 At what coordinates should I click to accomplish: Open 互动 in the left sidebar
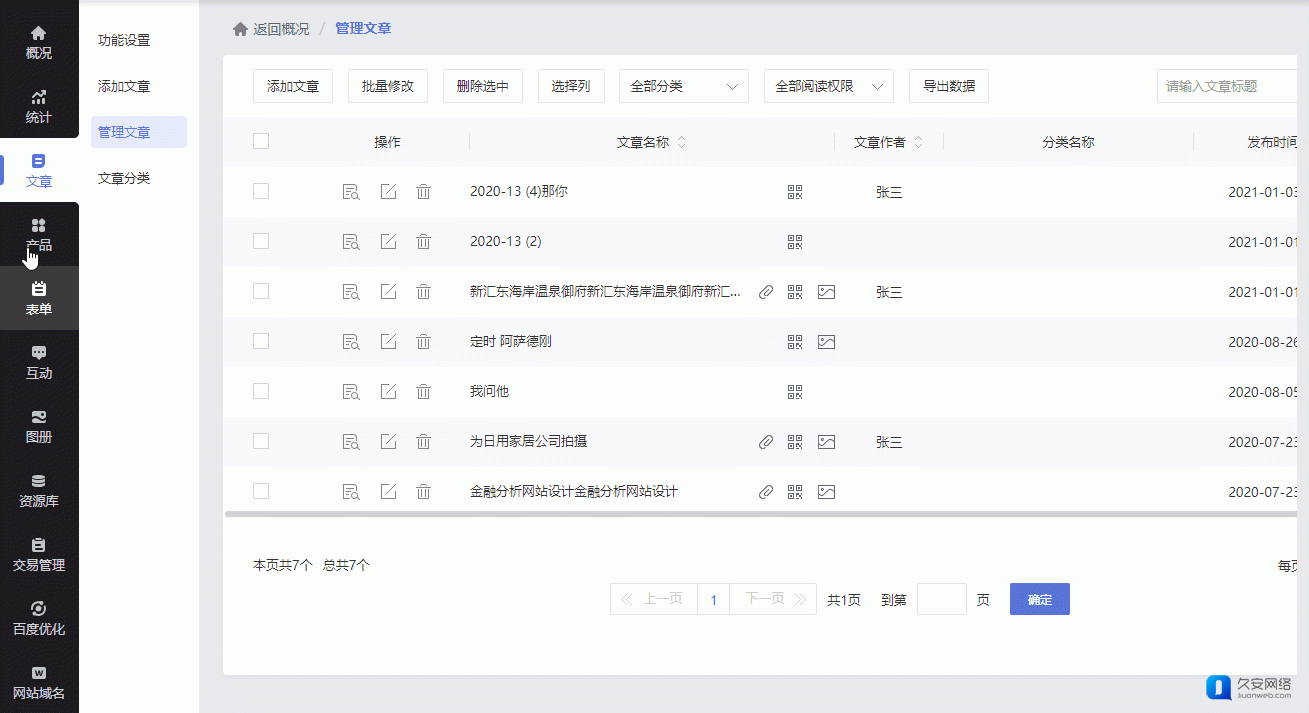coord(39,363)
